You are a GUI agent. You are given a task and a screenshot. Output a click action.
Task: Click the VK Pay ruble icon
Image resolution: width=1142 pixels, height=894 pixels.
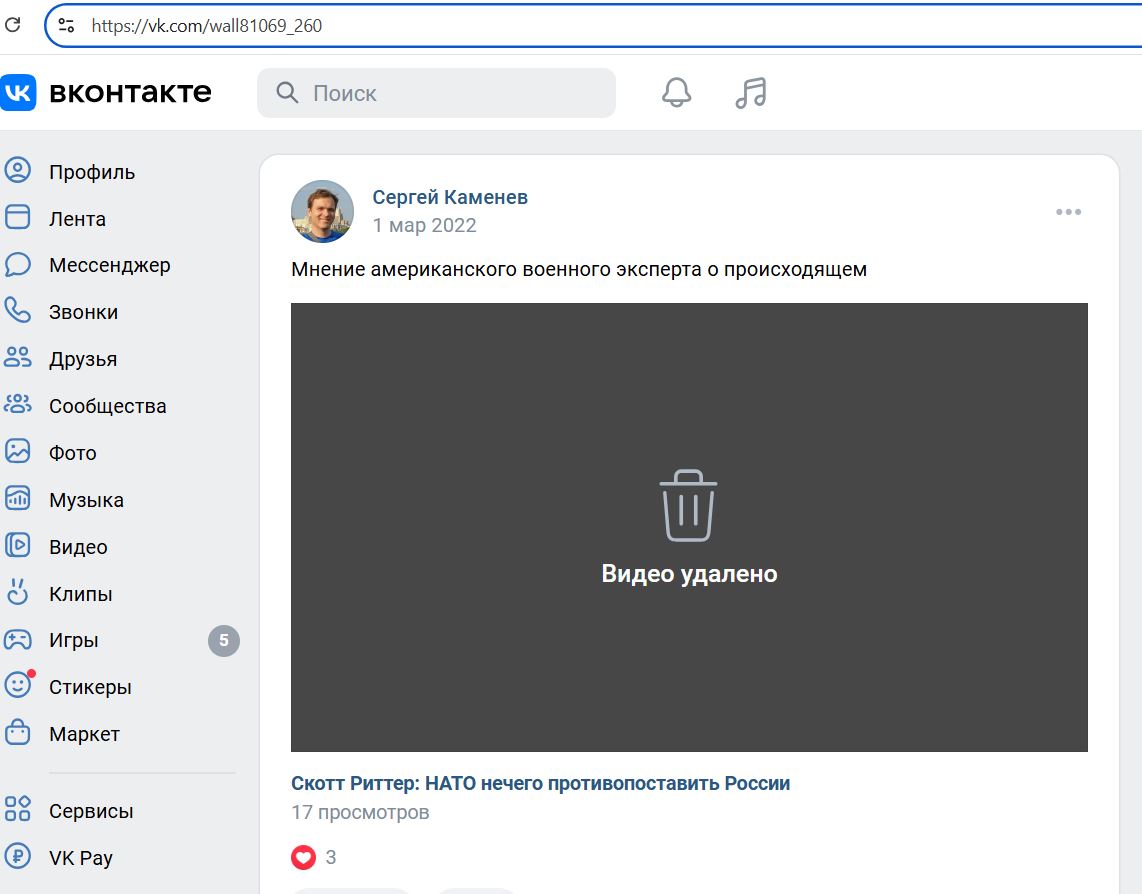pyautogui.click(x=17, y=857)
